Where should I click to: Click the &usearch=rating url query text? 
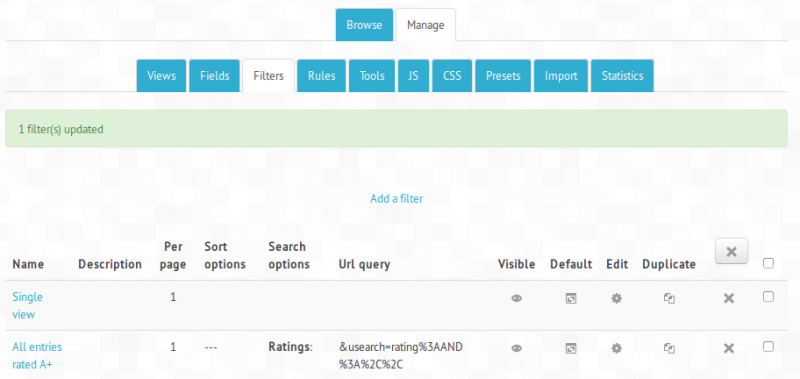[401, 356]
